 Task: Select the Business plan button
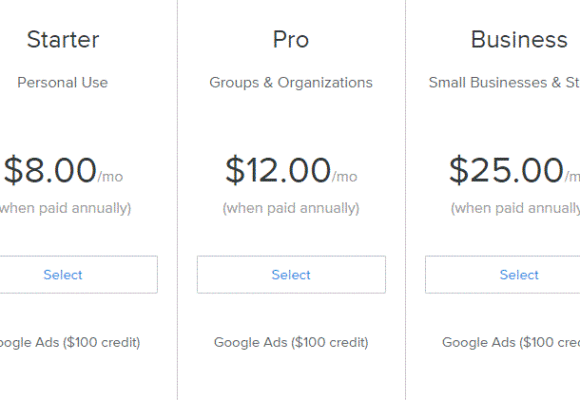[503, 275]
